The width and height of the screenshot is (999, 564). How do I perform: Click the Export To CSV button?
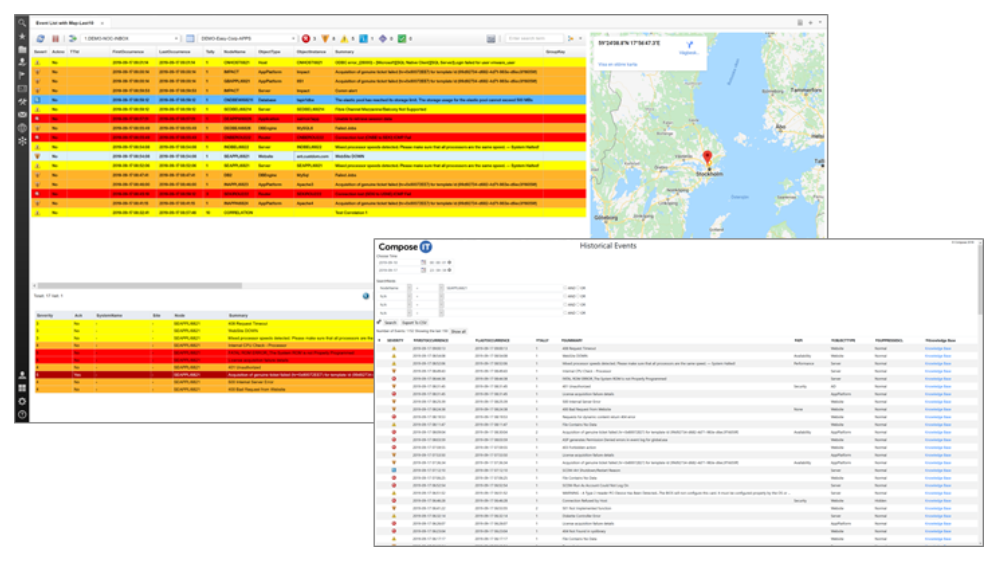(416, 323)
